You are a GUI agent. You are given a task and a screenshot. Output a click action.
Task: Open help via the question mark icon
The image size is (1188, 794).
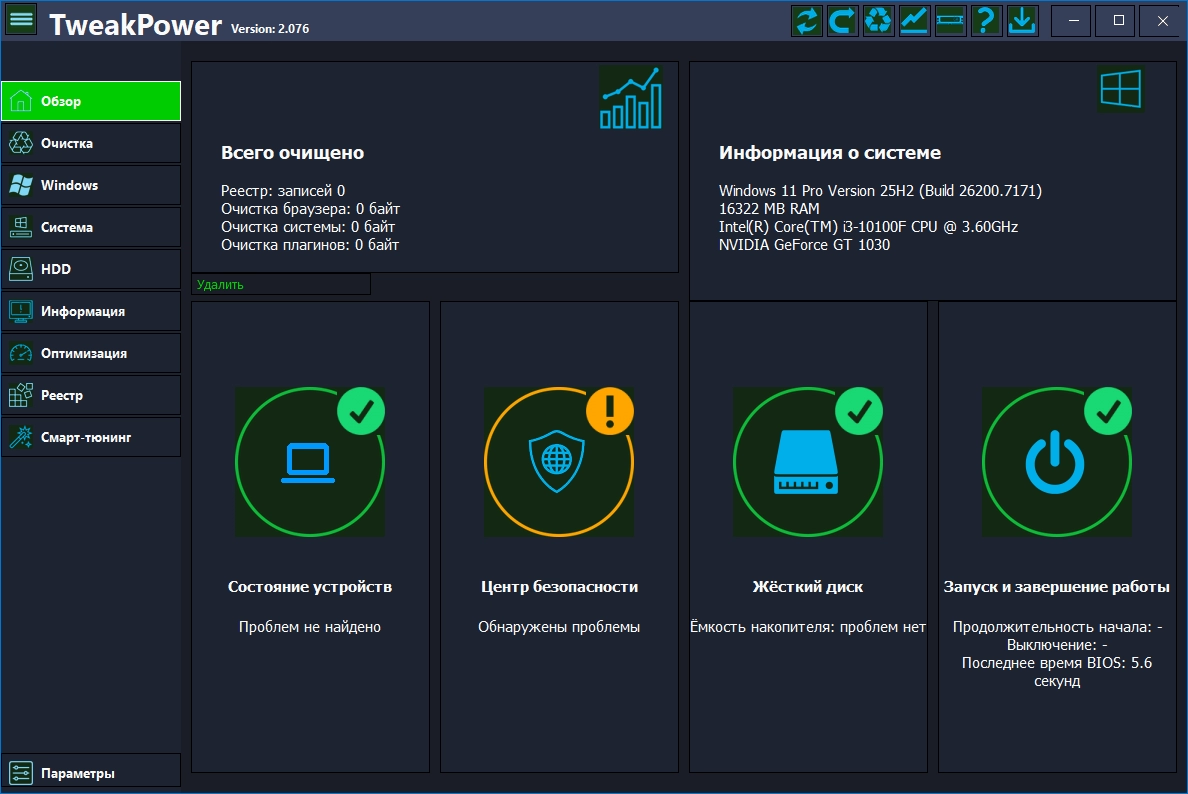pos(986,20)
